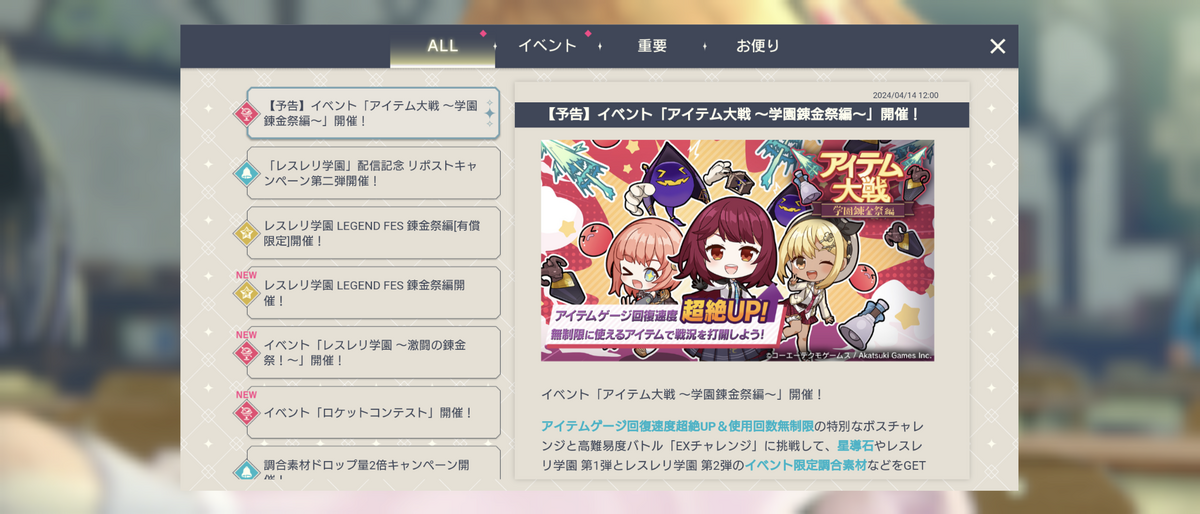Click pink diamond icon beside ロケットコンテスト notice
Image resolution: width=1200 pixels, height=514 pixels.
[246, 412]
